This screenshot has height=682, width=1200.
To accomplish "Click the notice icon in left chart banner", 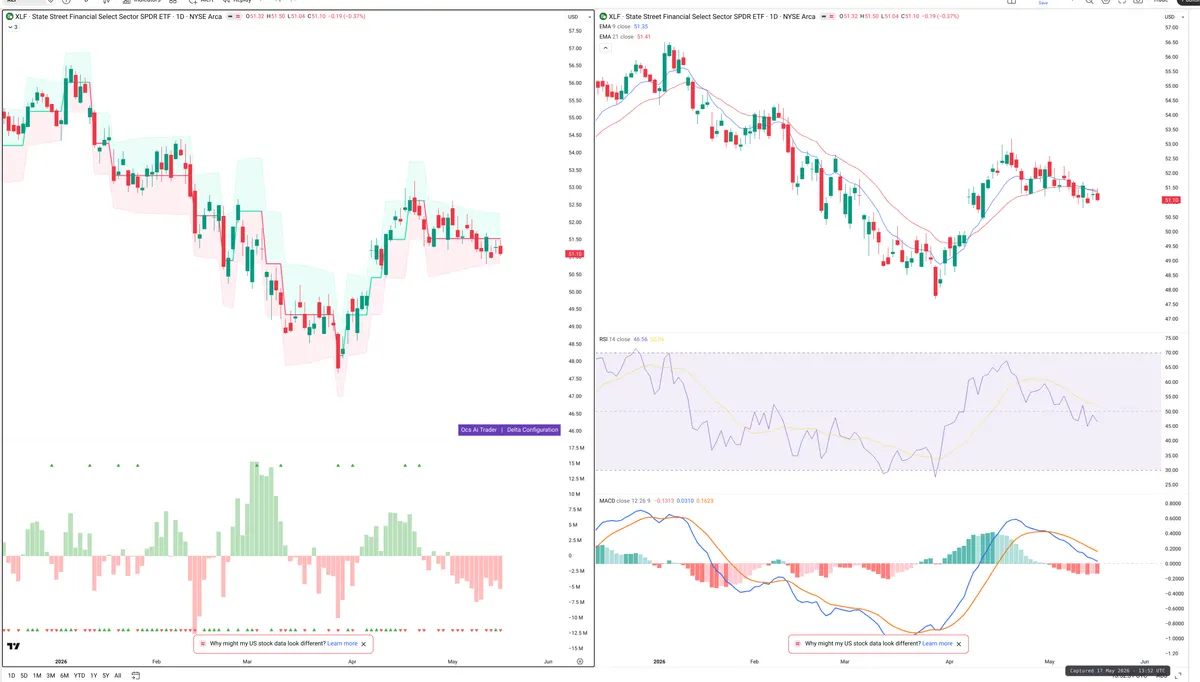I will 203,644.
